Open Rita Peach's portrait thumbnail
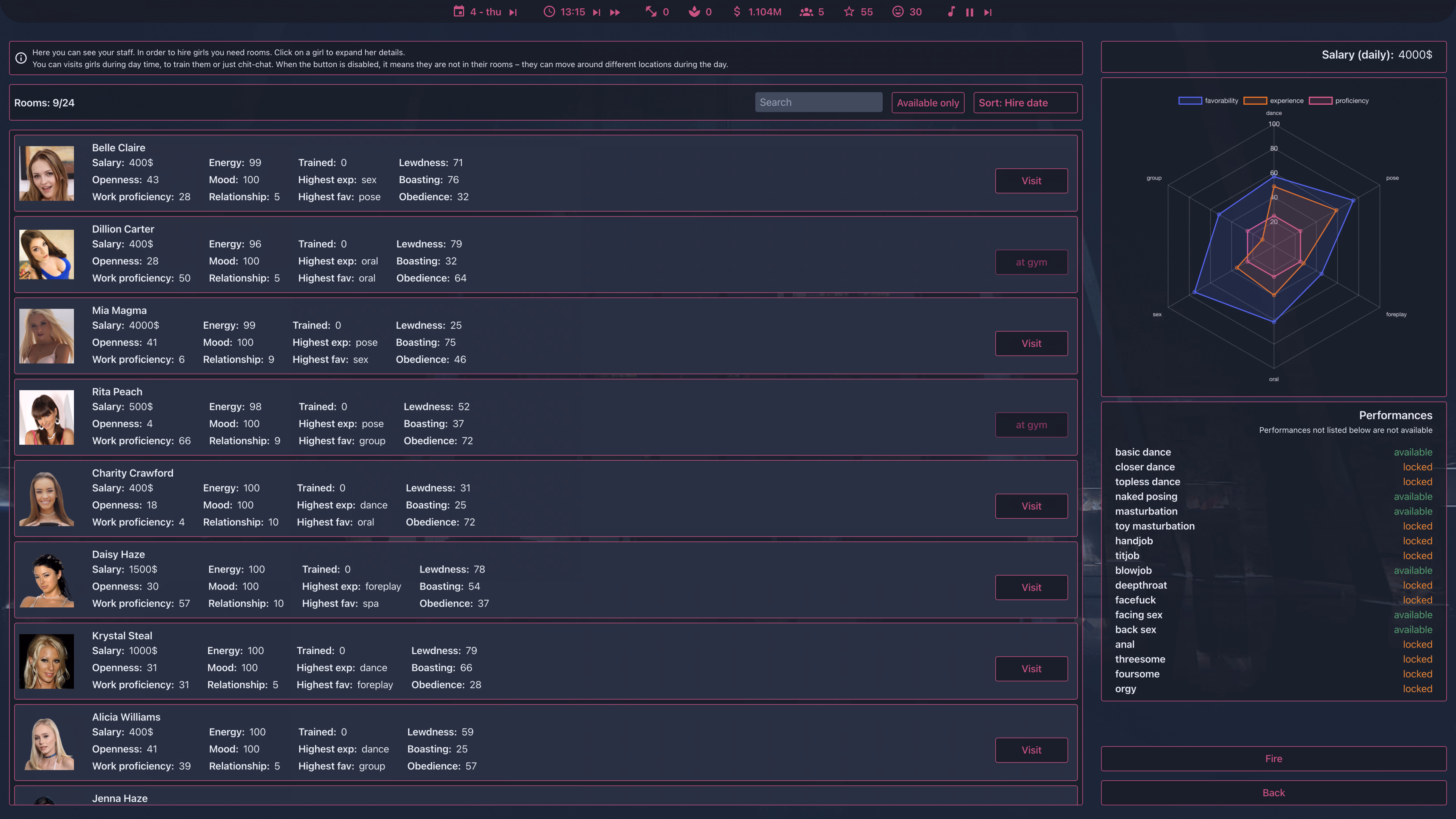The image size is (1456, 819). (46, 417)
